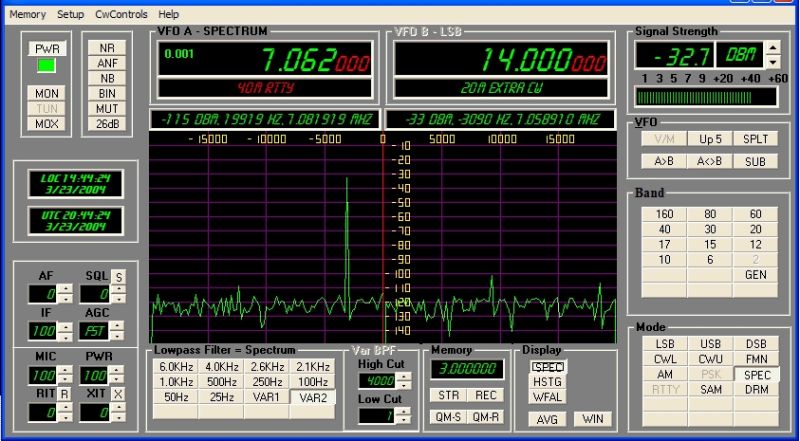800x441 pixels.
Task: Increase the signal strength meter mode stepper
Action: [x=774, y=48]
